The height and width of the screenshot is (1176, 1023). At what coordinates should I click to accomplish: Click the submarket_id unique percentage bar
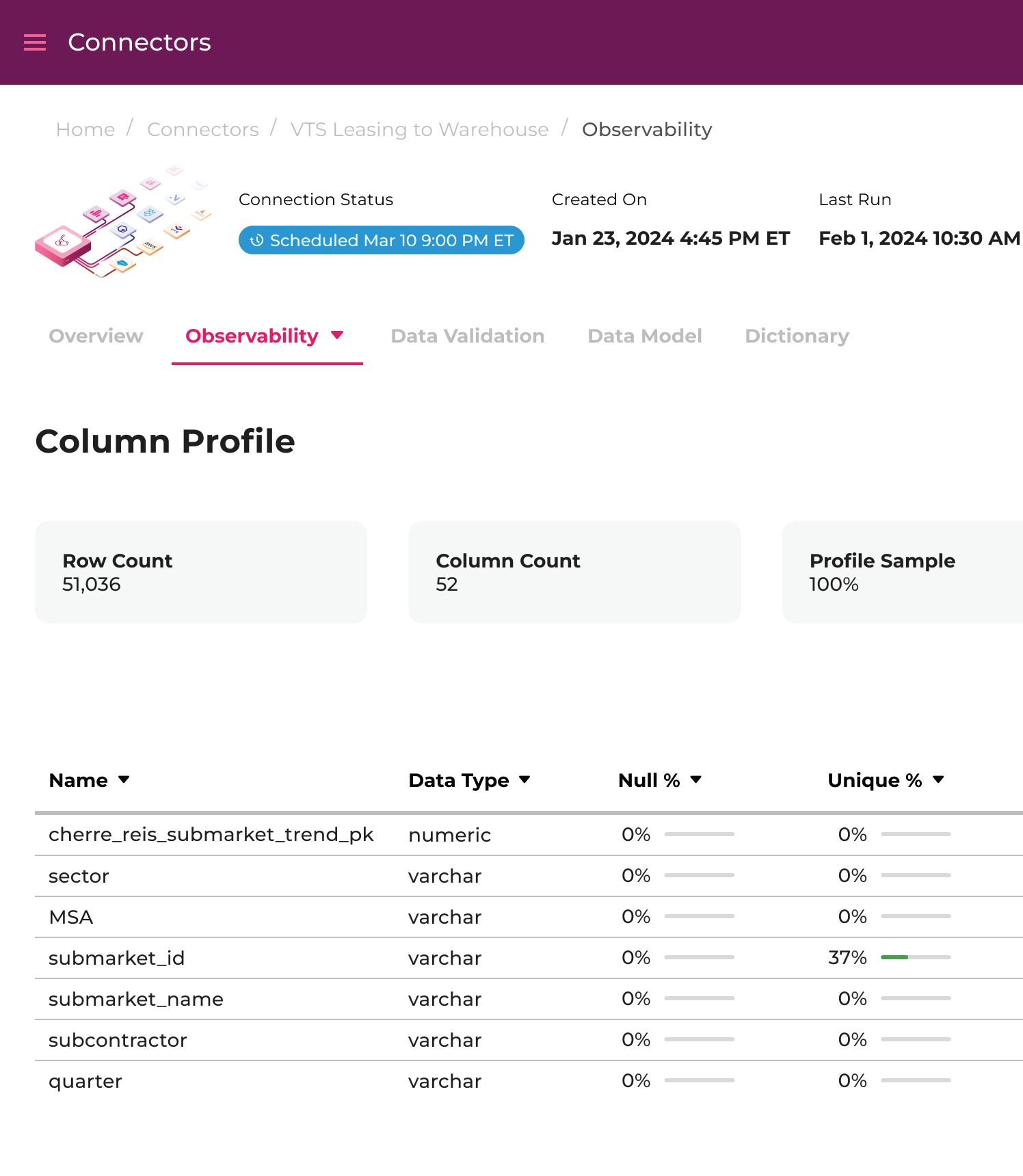coord(916,957)
